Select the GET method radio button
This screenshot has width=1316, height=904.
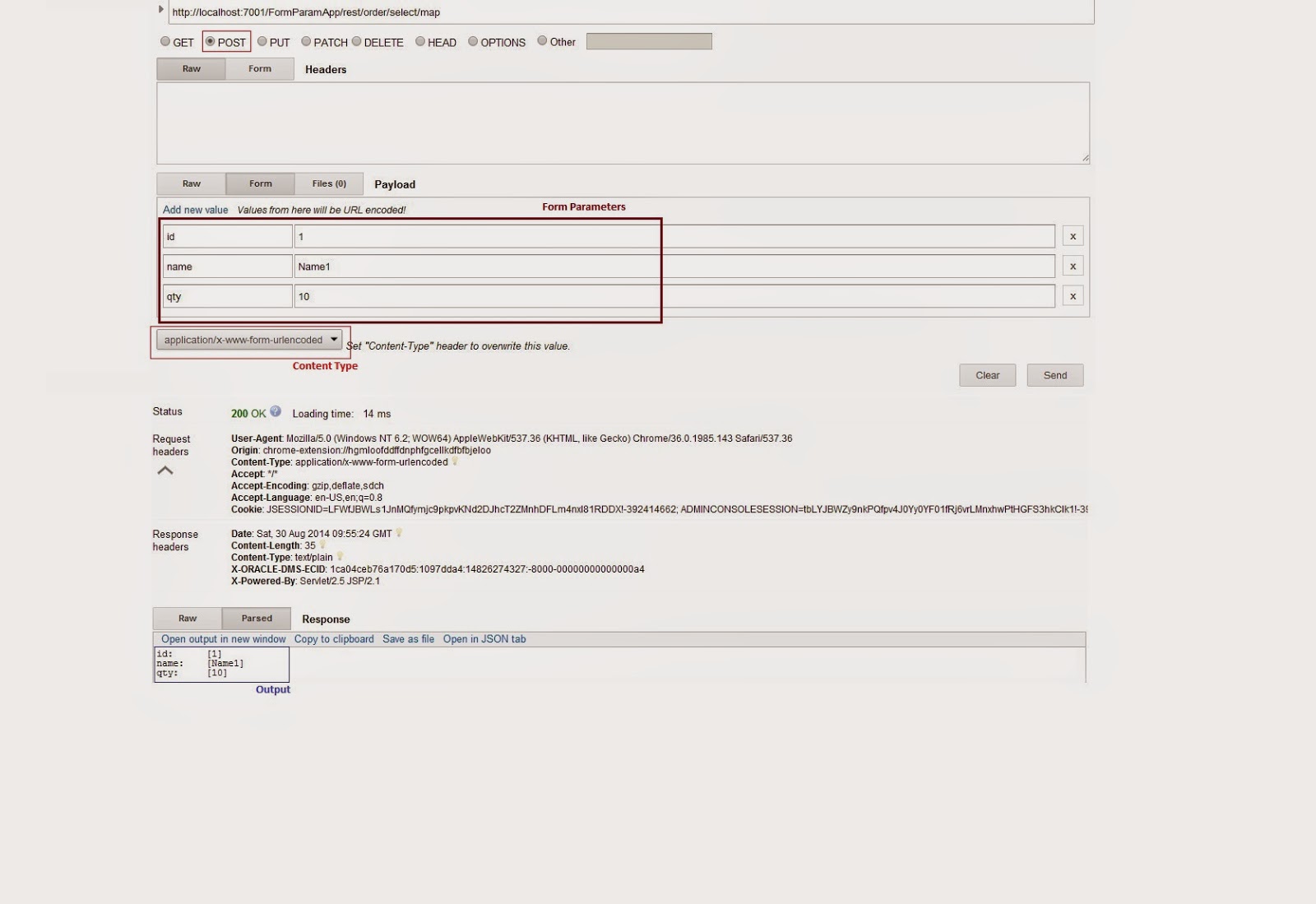[165, 41]
